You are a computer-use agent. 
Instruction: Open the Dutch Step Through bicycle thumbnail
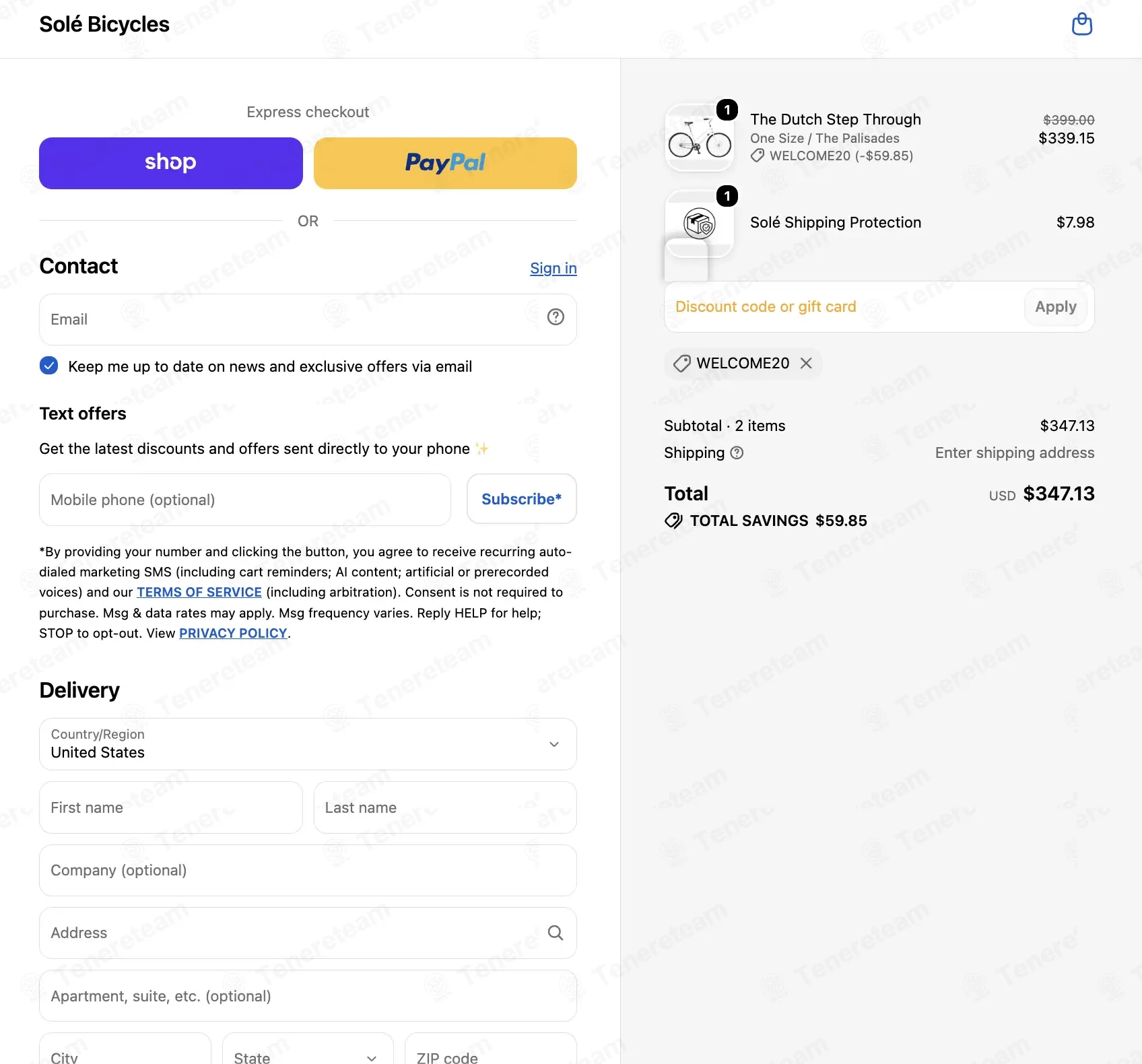(x=699, y=138)
